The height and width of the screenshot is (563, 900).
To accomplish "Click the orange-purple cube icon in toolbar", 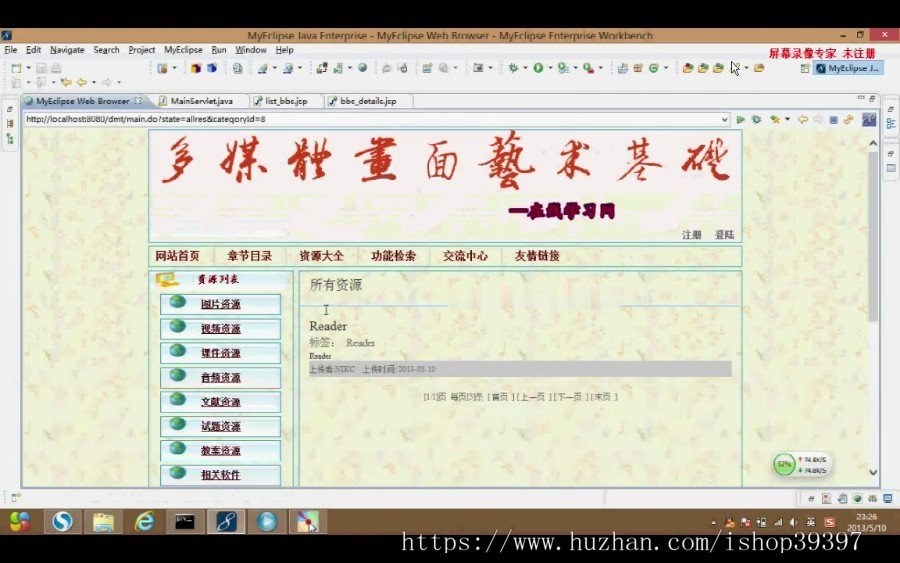I will pos(196,68).
